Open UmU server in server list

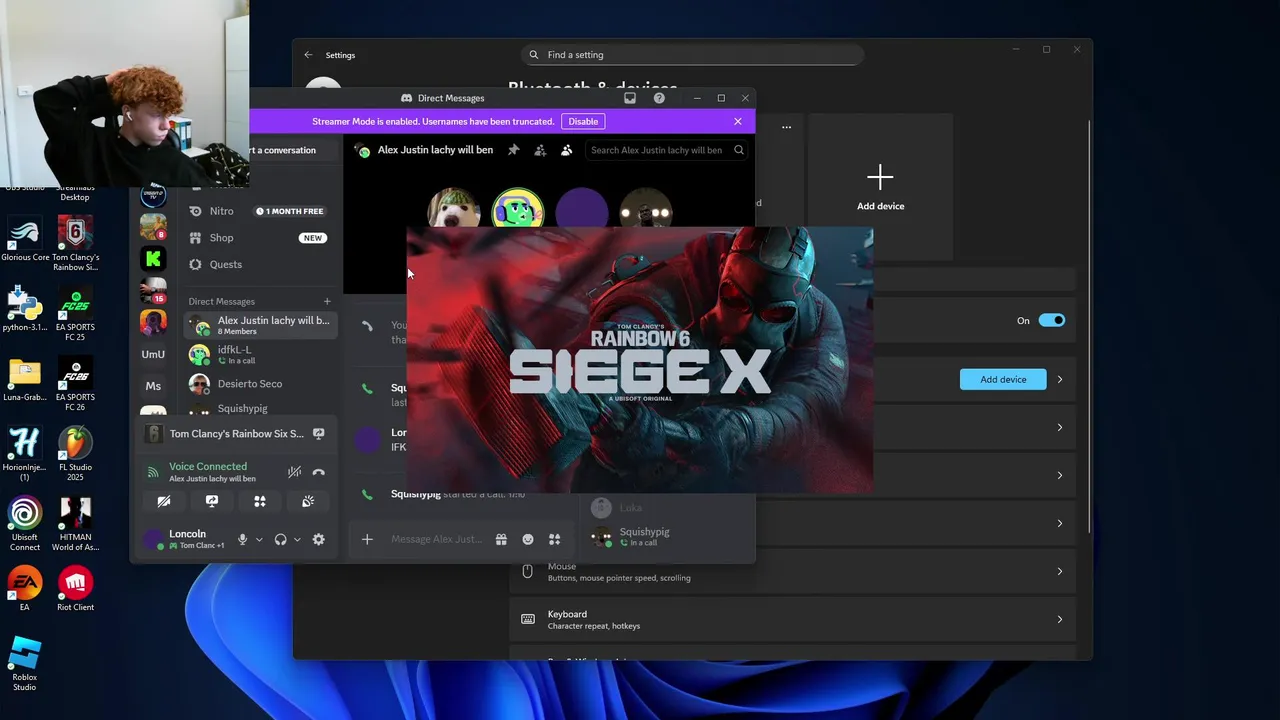click(153, 354)
